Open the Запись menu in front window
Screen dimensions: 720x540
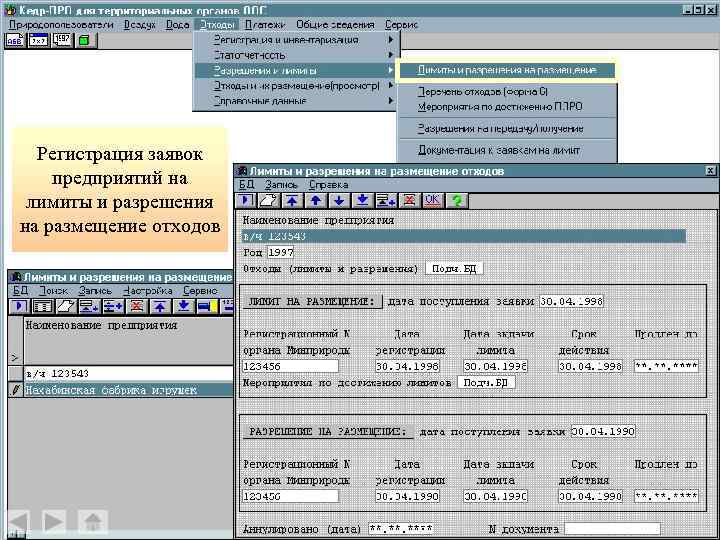[x=281, y=185]
